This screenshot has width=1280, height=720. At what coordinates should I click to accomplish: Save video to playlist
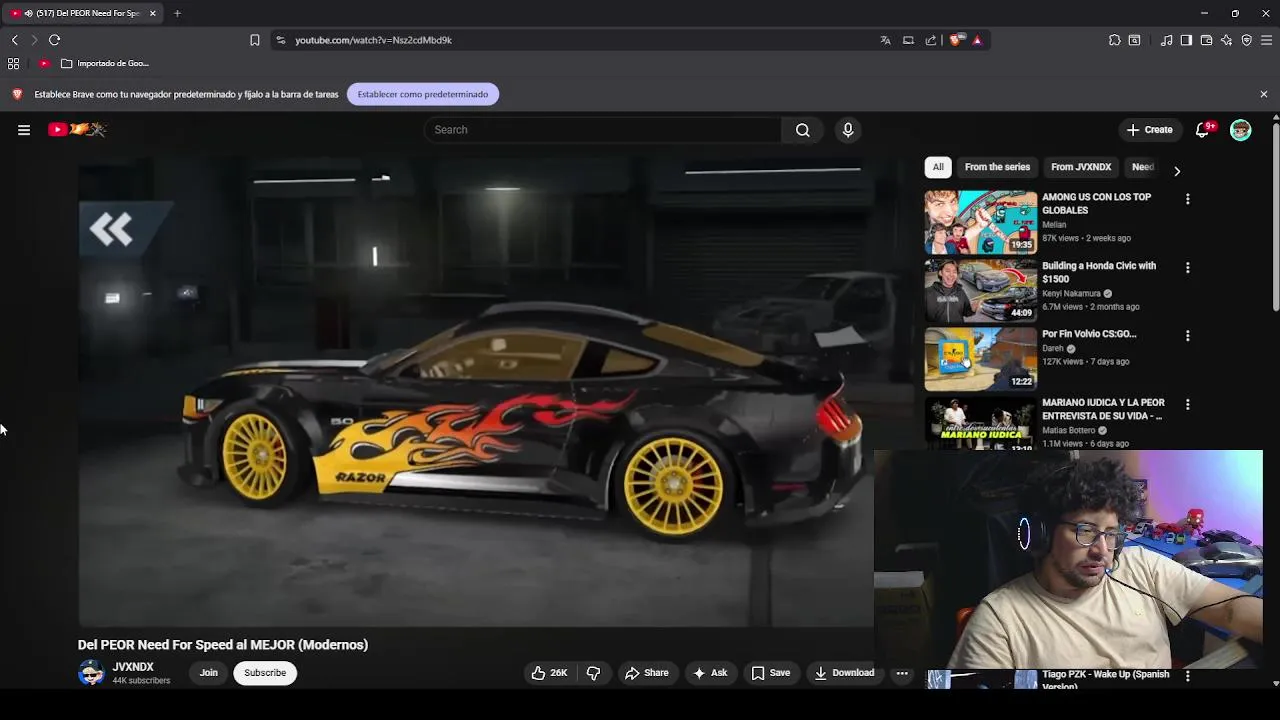coord(771,673)
